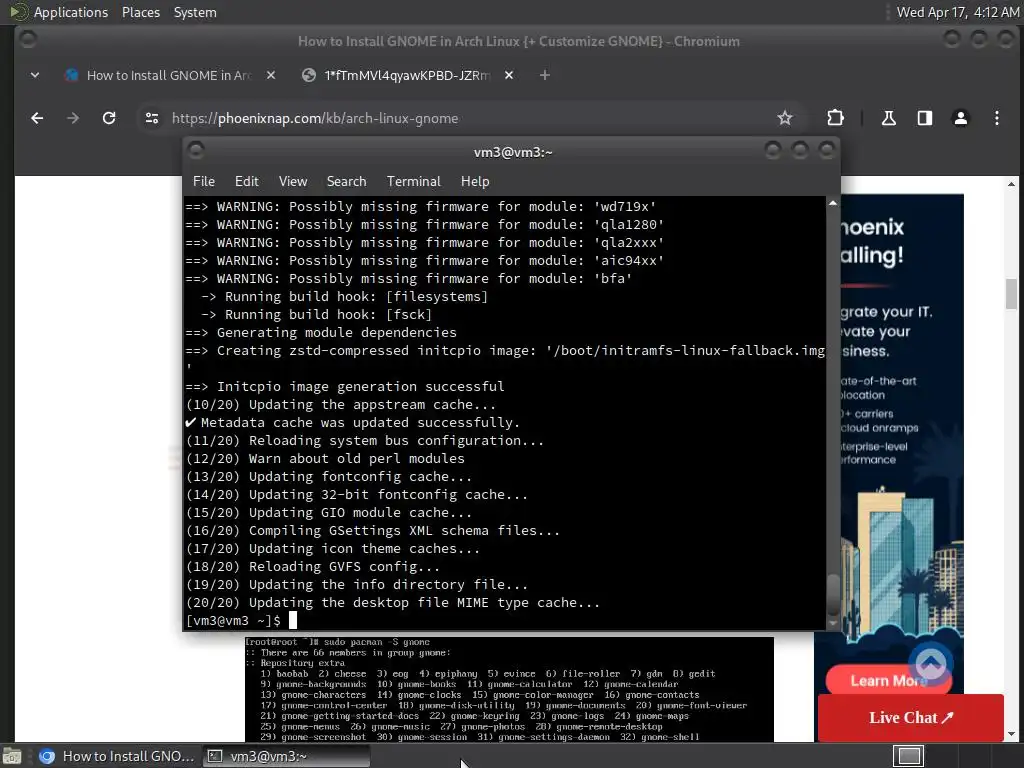Open the terminal Edit menu
This screenshot has width=1024, height=768.
(246, 182)
